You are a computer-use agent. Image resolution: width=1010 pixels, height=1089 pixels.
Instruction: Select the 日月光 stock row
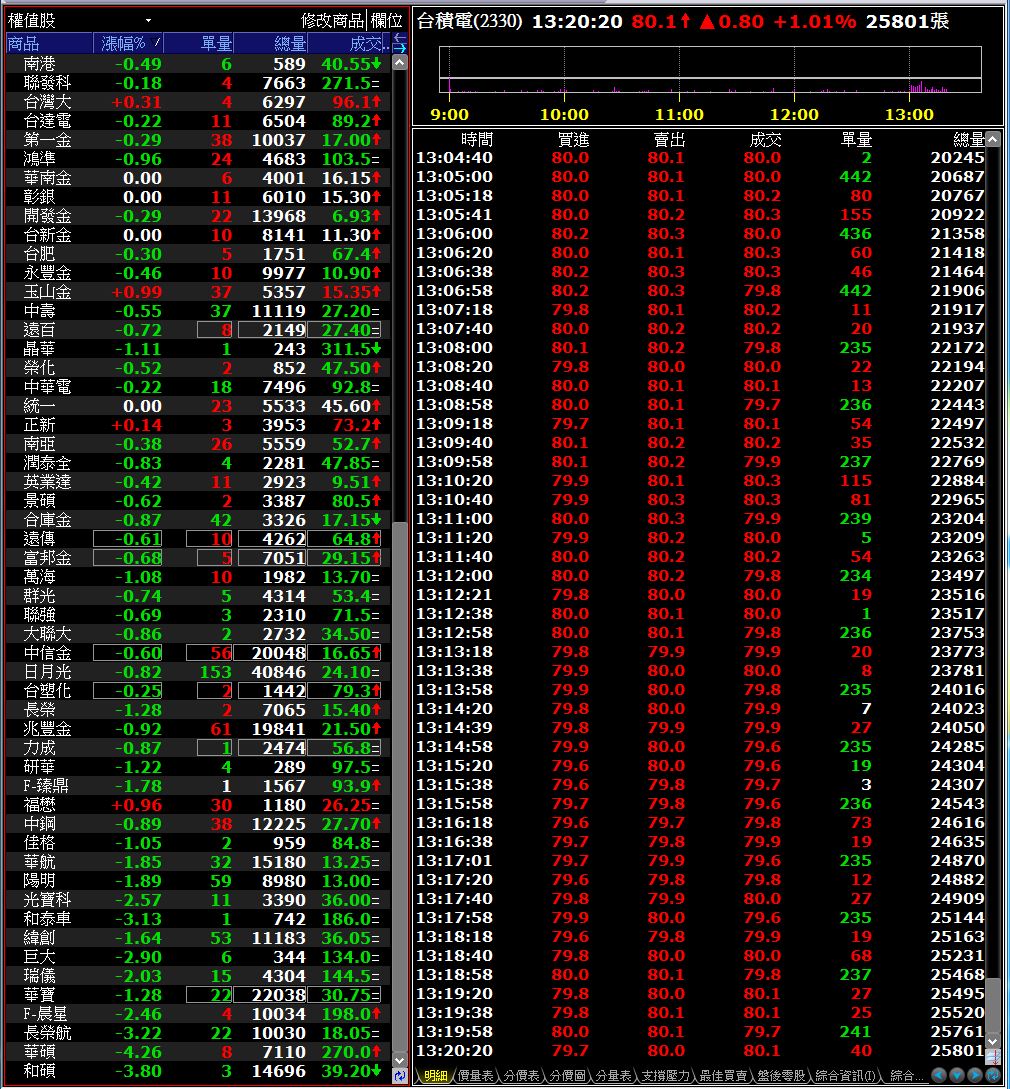pyautogui.click(x=198, y=672)
